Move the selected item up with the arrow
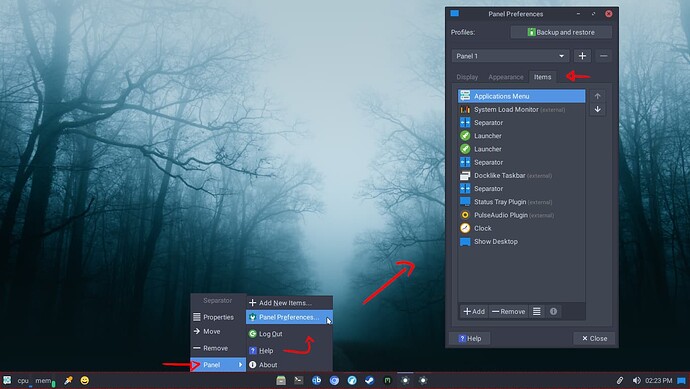The image size is (690, 389). [597, 96]
